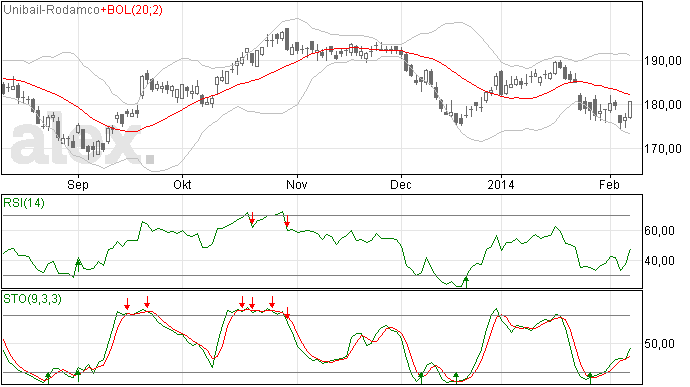Click the Nov month label
This screenshot has height=387, width=690.
tap(297, 184)
